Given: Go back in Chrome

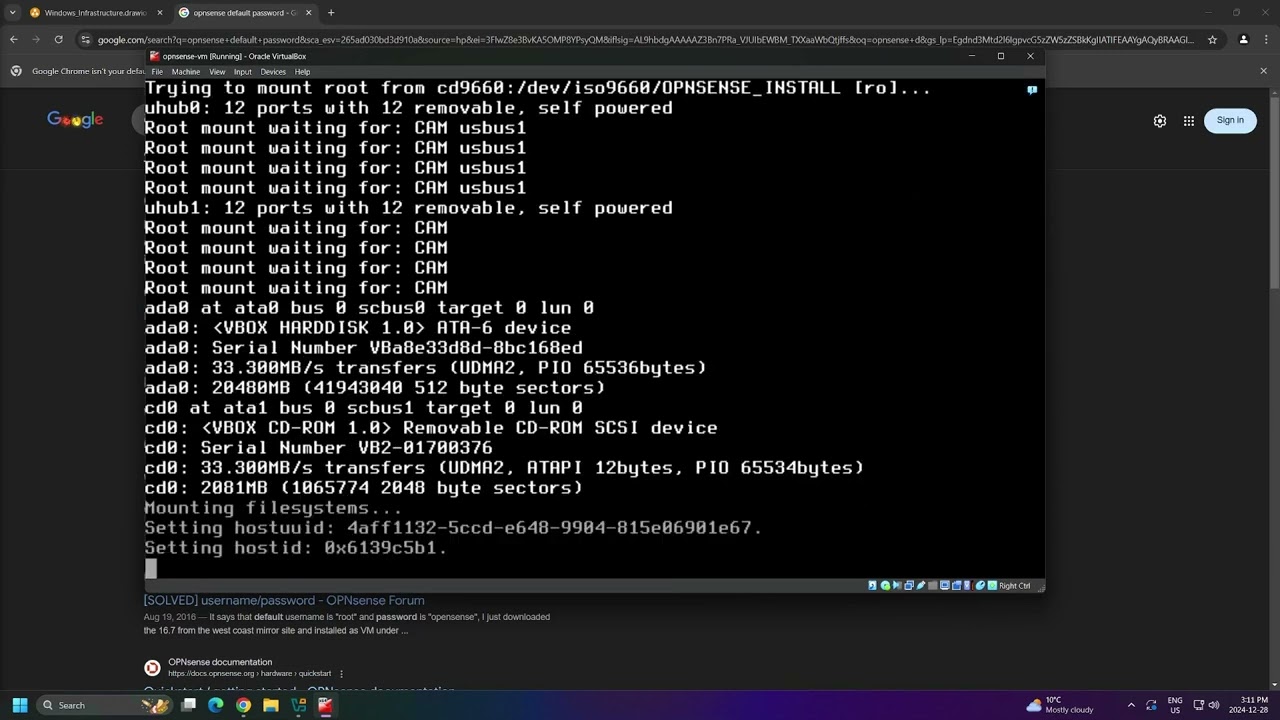Looking at the screenshot, I should point(13,40).
